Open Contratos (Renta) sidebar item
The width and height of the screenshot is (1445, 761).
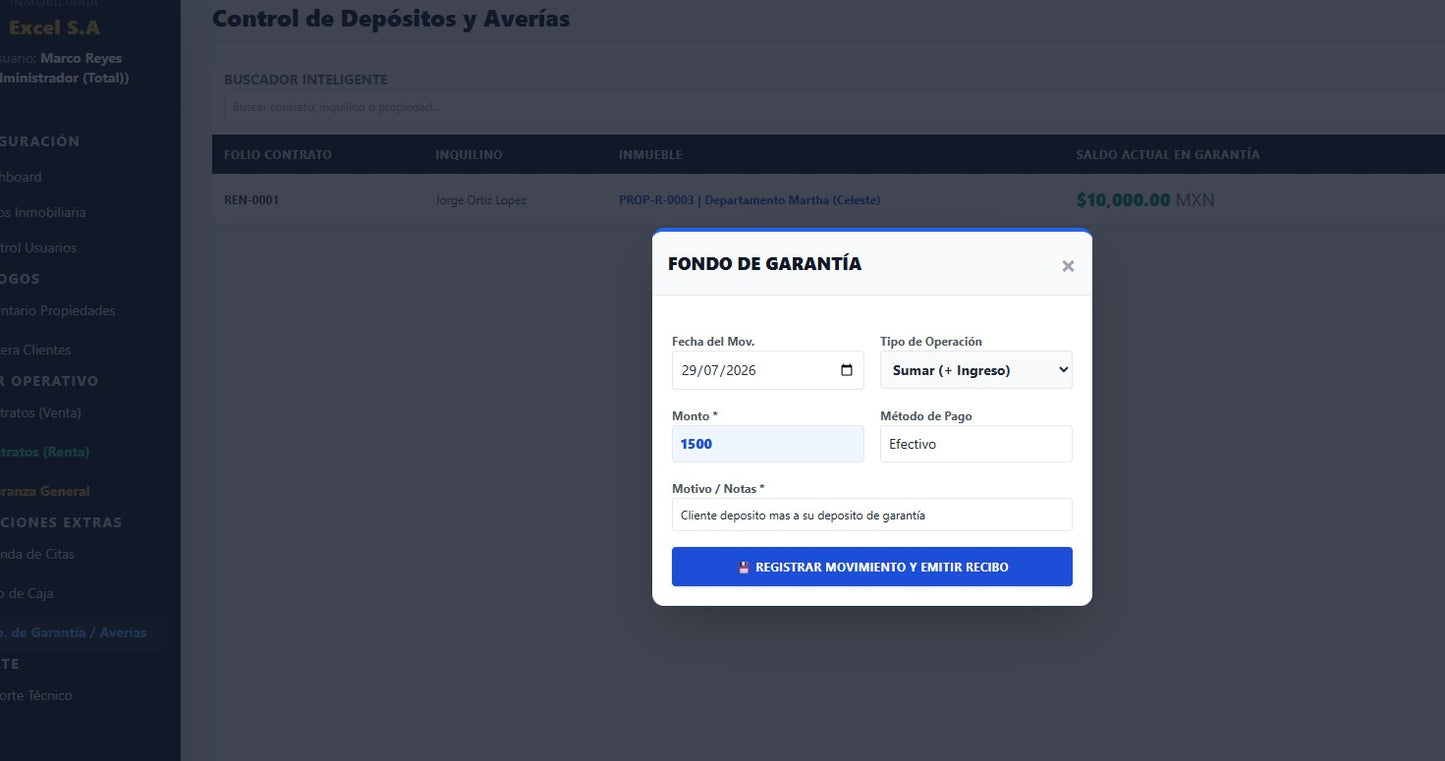[x=44, y=452]
